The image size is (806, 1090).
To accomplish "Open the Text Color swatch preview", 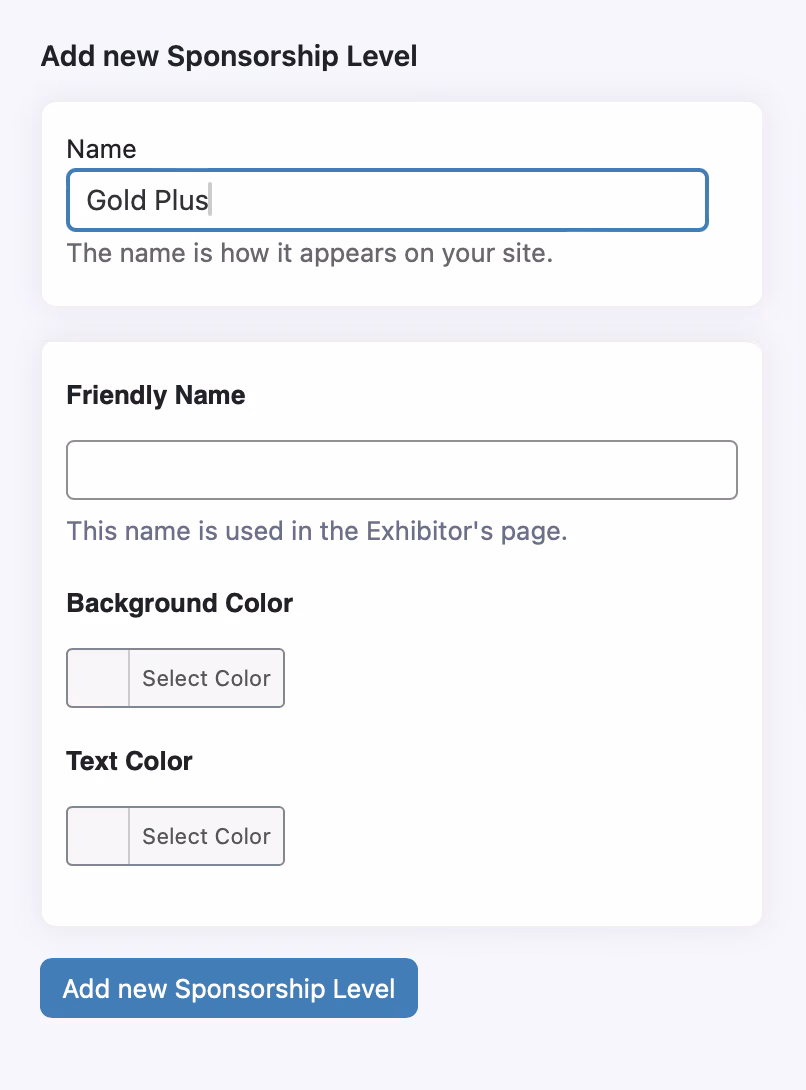I will point(98,836).
